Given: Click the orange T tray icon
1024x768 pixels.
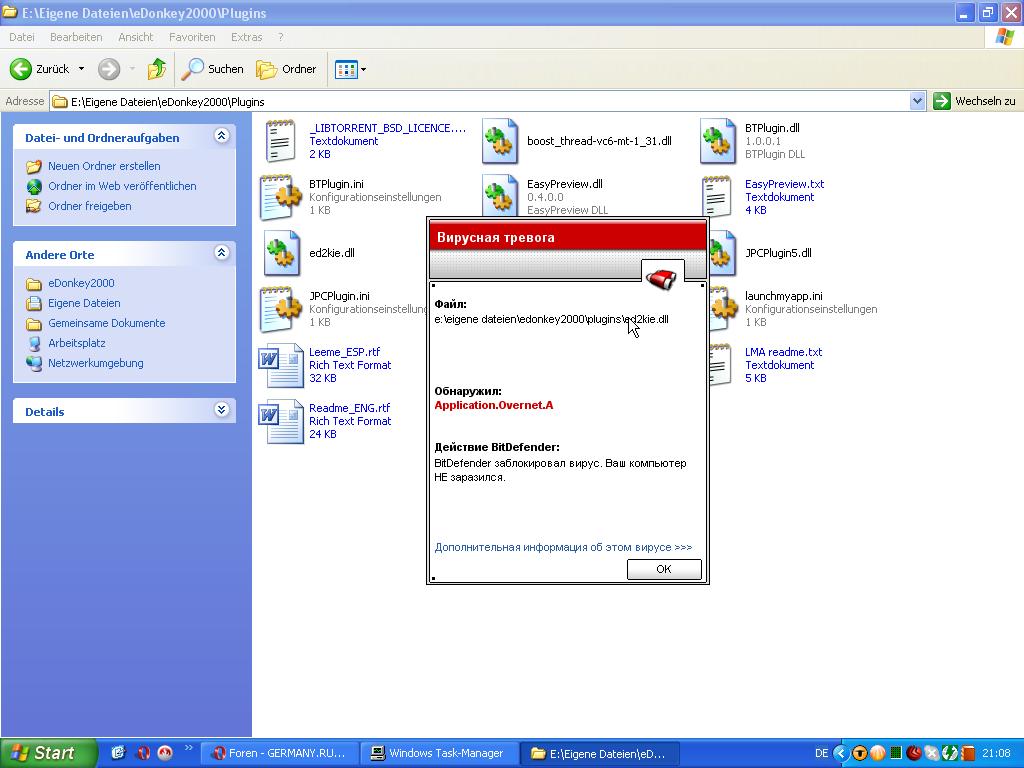Looking at the screenshot, I should tap(859, 753).
